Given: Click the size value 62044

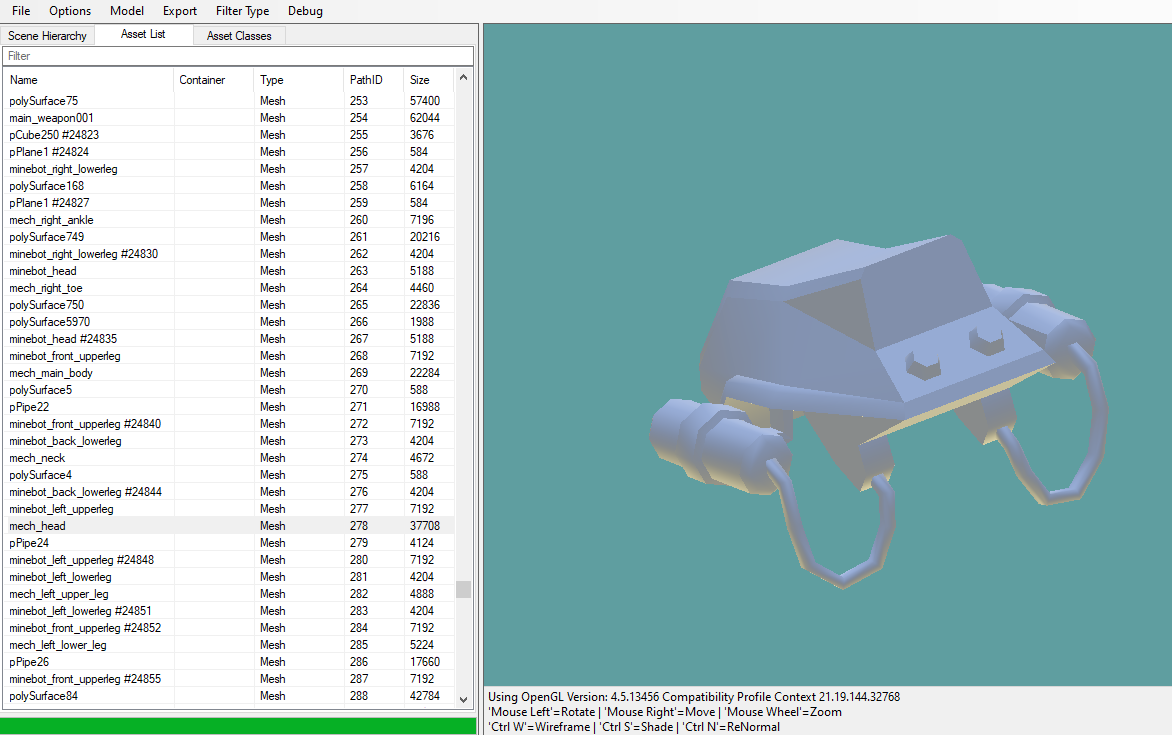Looking at the screenshot, I should (425, 118).
